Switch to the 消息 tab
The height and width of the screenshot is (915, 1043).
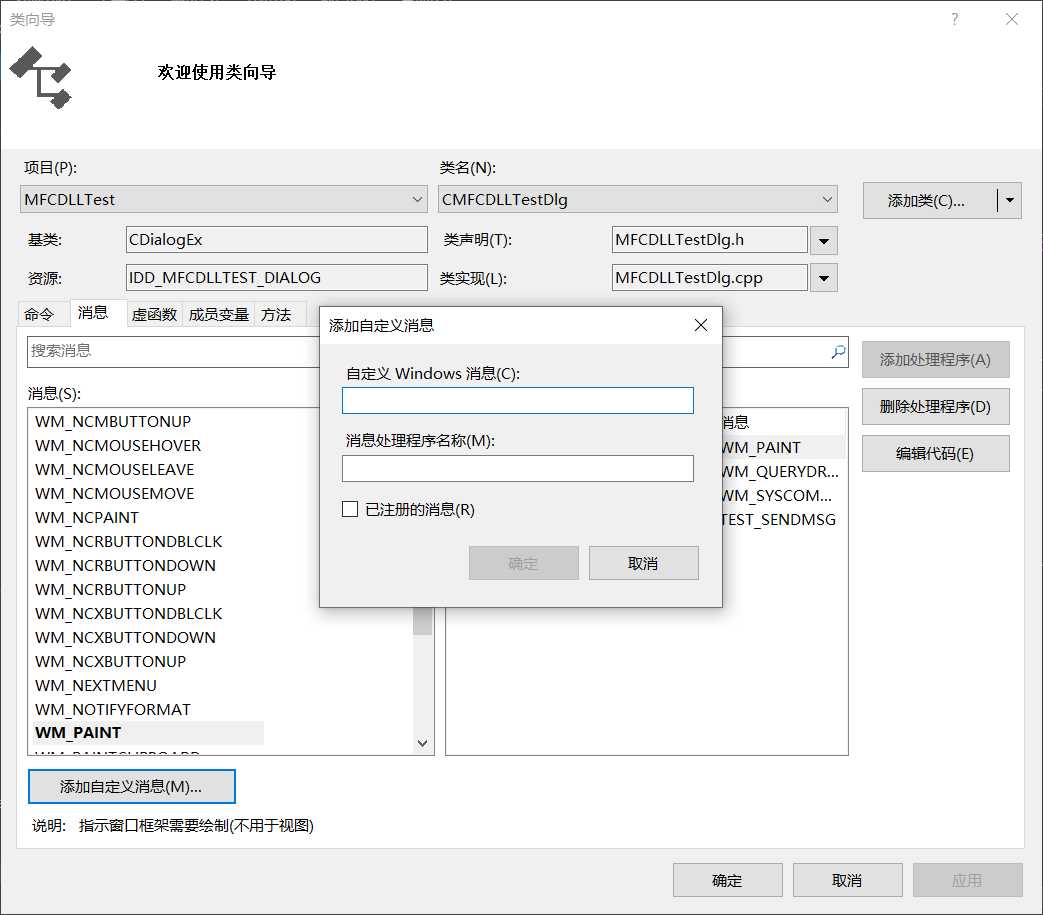click(92, 313)
